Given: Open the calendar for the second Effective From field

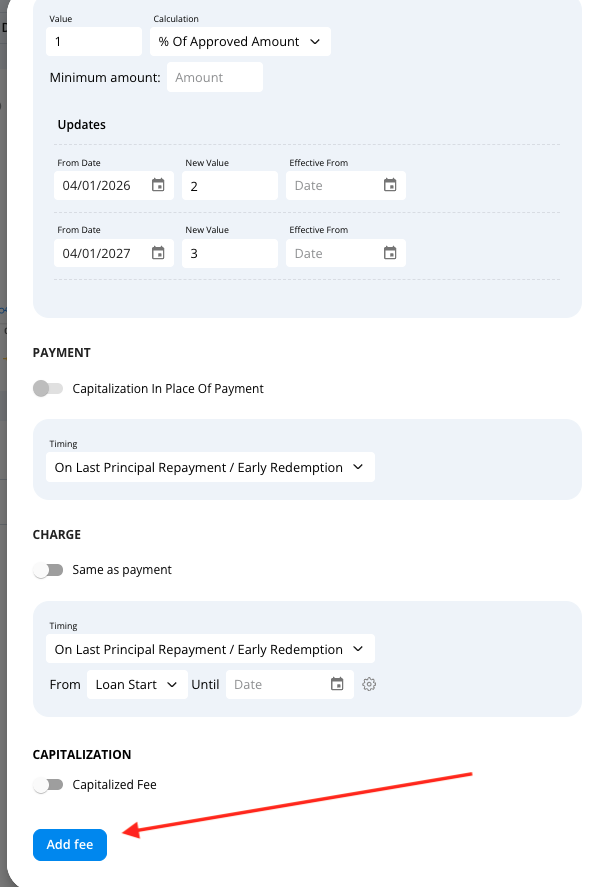Looking at the screenshot, I should (391, 253).
